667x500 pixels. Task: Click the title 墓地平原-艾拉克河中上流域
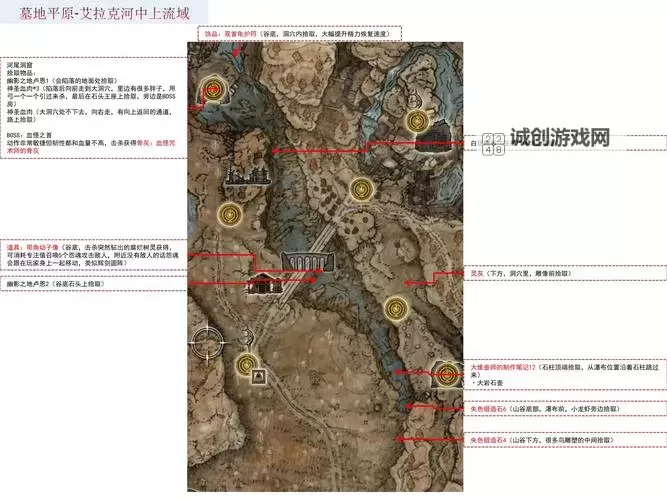click(104, 13)
